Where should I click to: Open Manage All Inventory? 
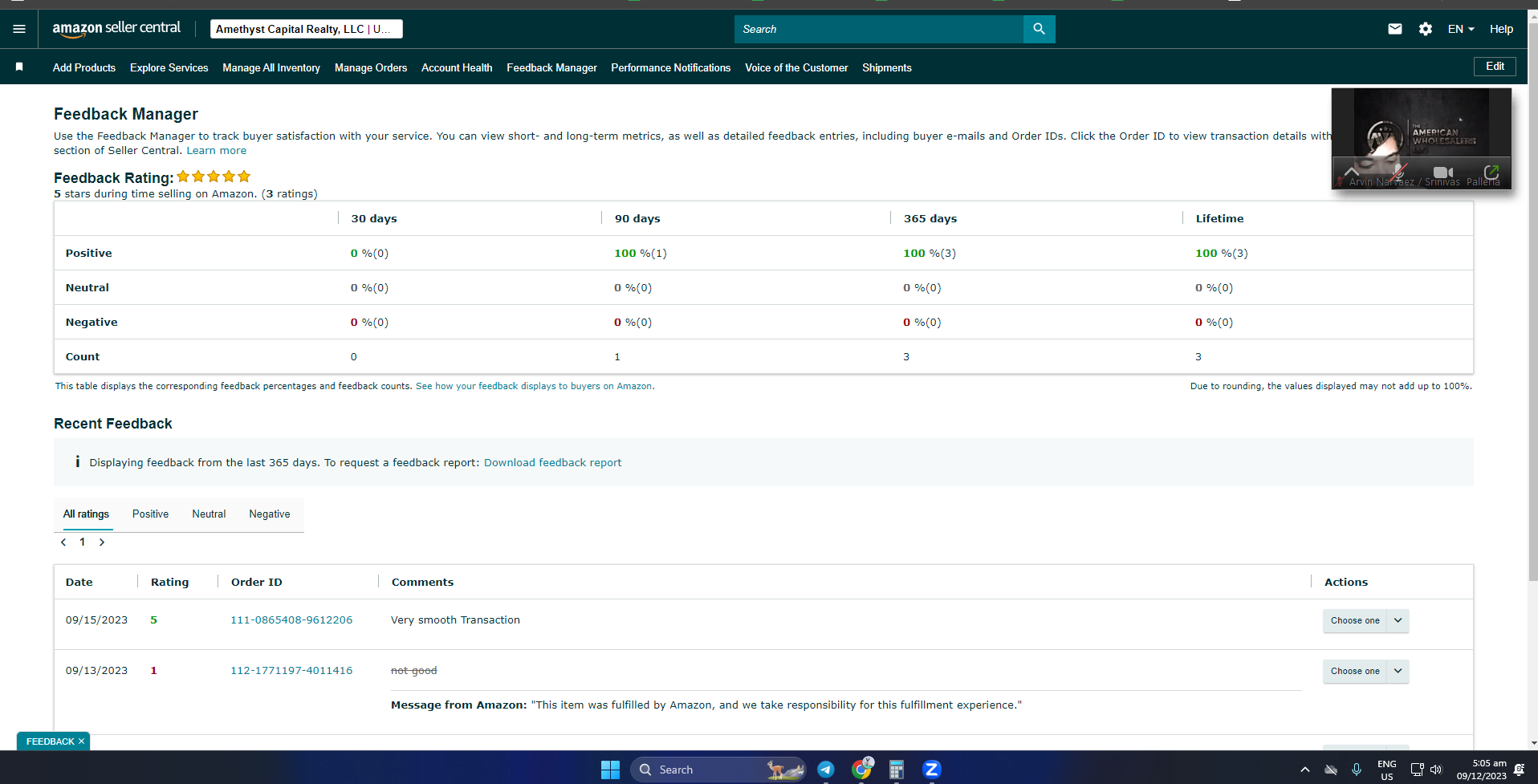pyautogui.click(x=271, y=67)
